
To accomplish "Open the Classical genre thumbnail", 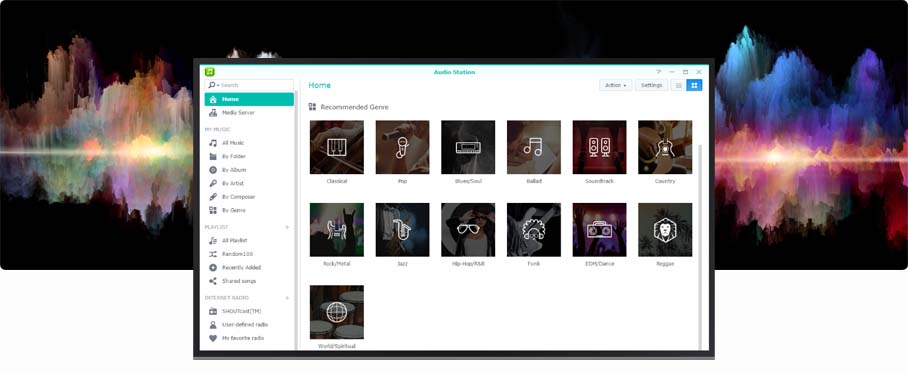I will (x=337, y=147).
